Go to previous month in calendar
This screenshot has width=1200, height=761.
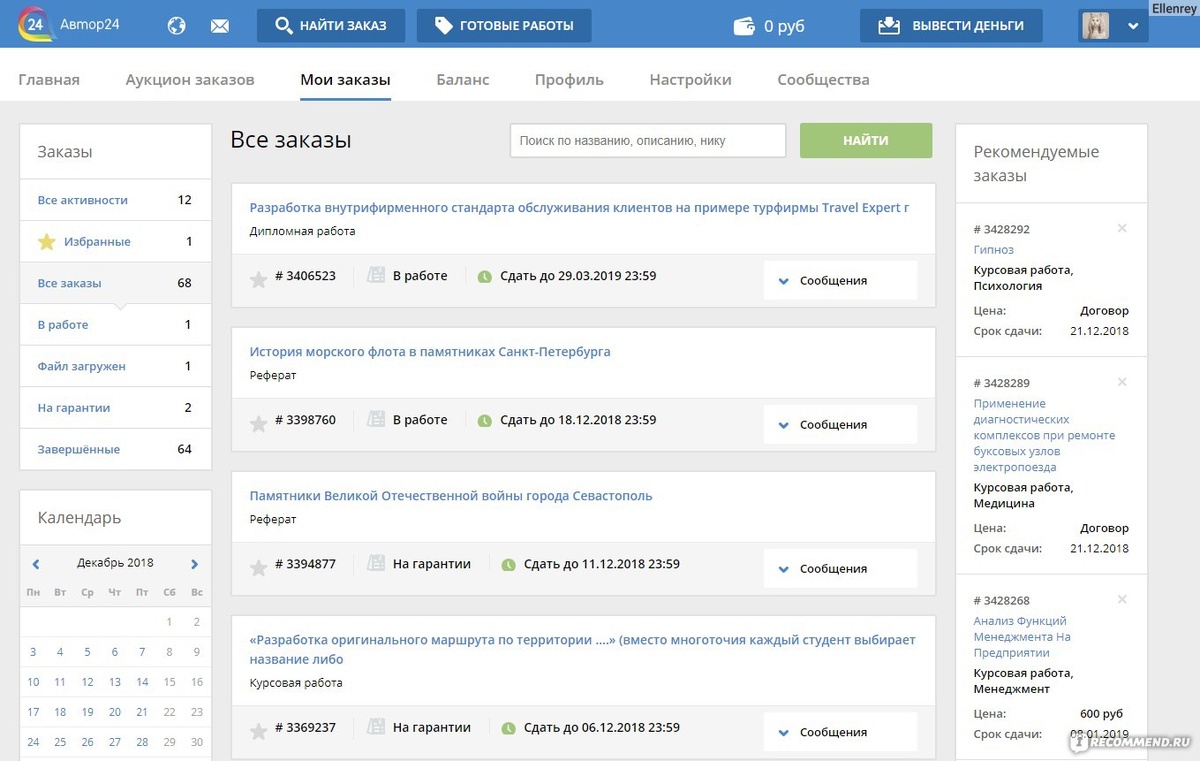36,564
